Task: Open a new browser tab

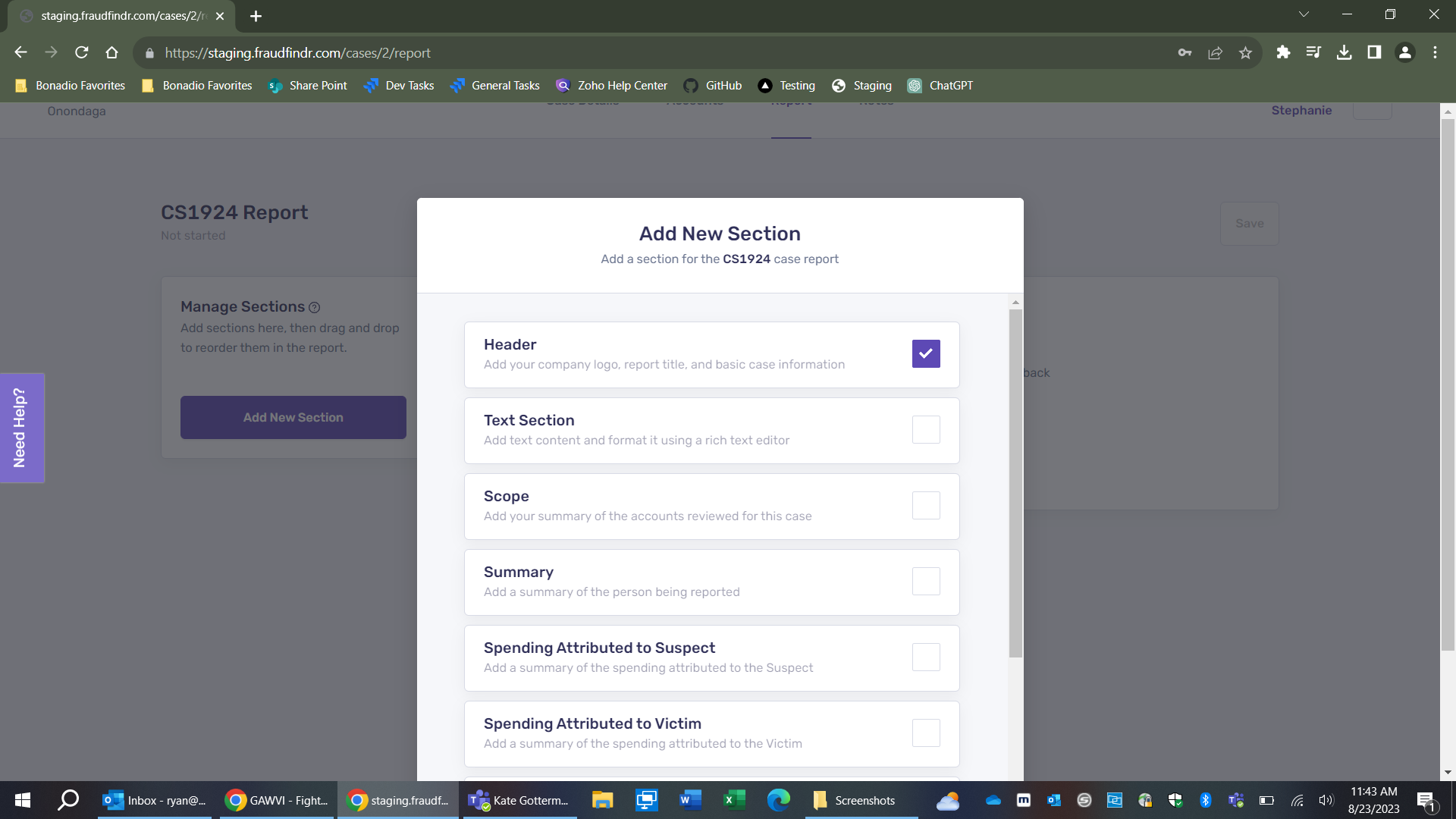Action: pyautogui.click(x=256, y=16)
